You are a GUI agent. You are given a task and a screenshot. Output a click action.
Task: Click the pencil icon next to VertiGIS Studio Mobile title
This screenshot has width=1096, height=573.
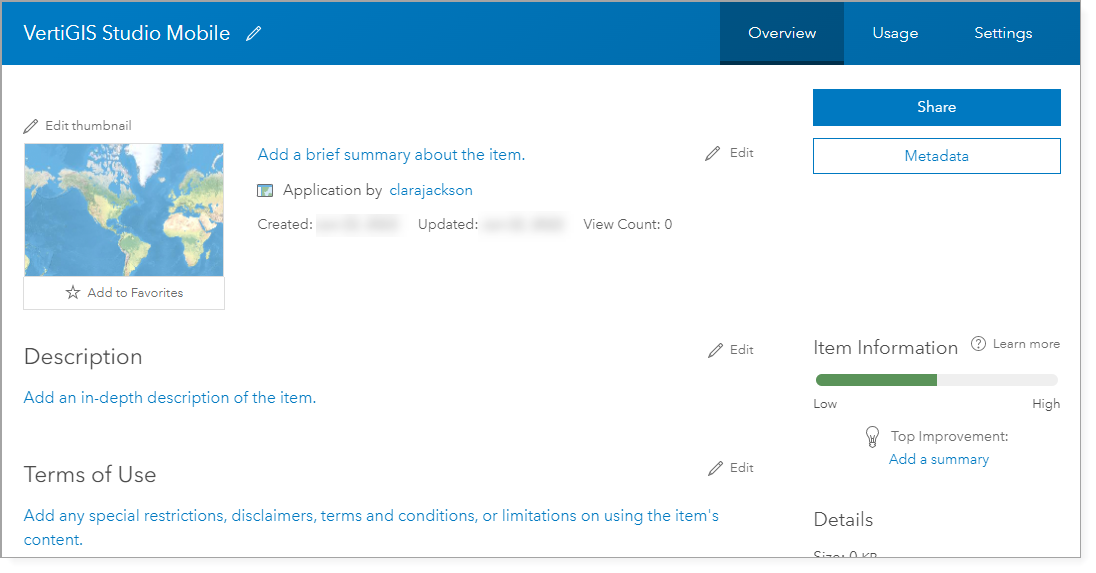point(254,33)
